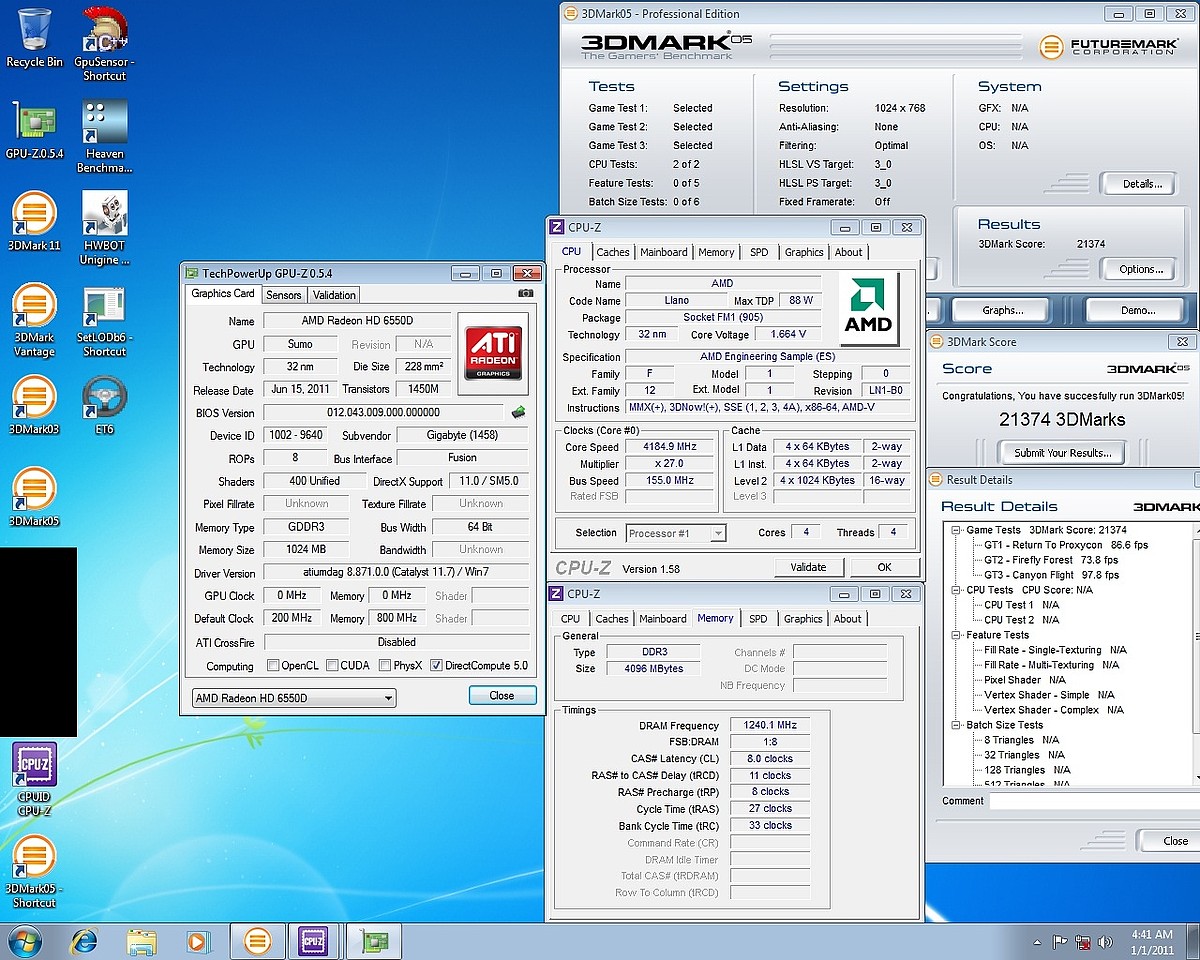The image size is (1200, 960).
Task: Collapse the Game Tests tree node
Action: [957, 530]
